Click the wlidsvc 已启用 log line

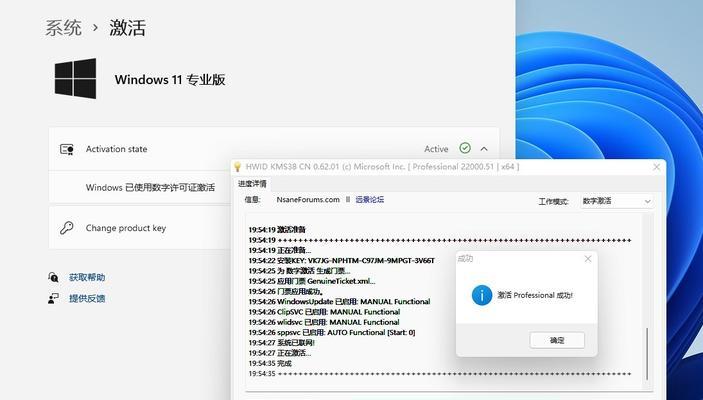(324, 322)
